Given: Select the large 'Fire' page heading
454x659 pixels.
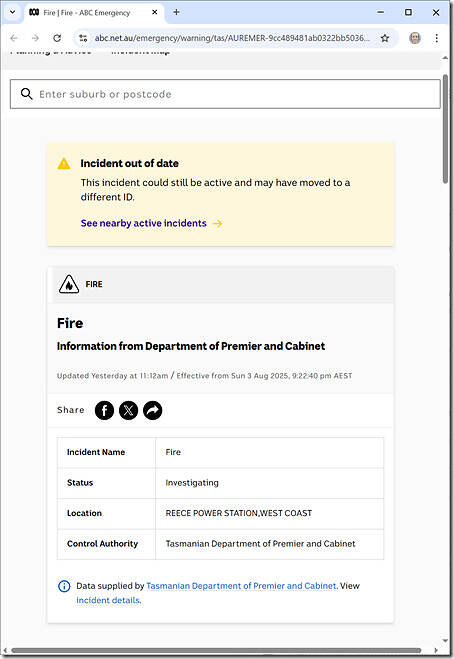Looking at the screenshot, I should pos(70,323).
